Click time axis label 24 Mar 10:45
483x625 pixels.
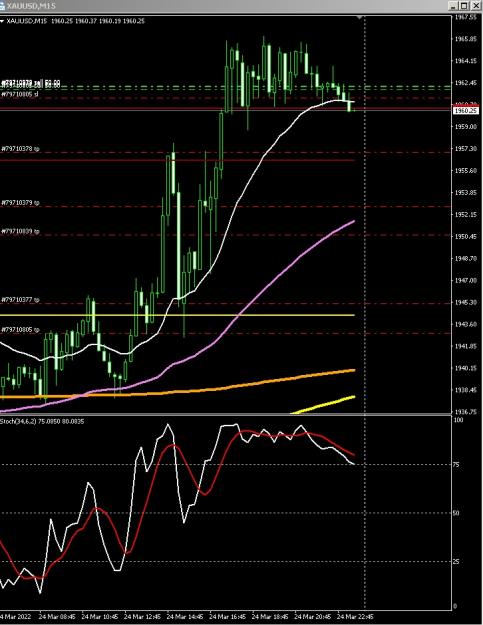(99, 617)
